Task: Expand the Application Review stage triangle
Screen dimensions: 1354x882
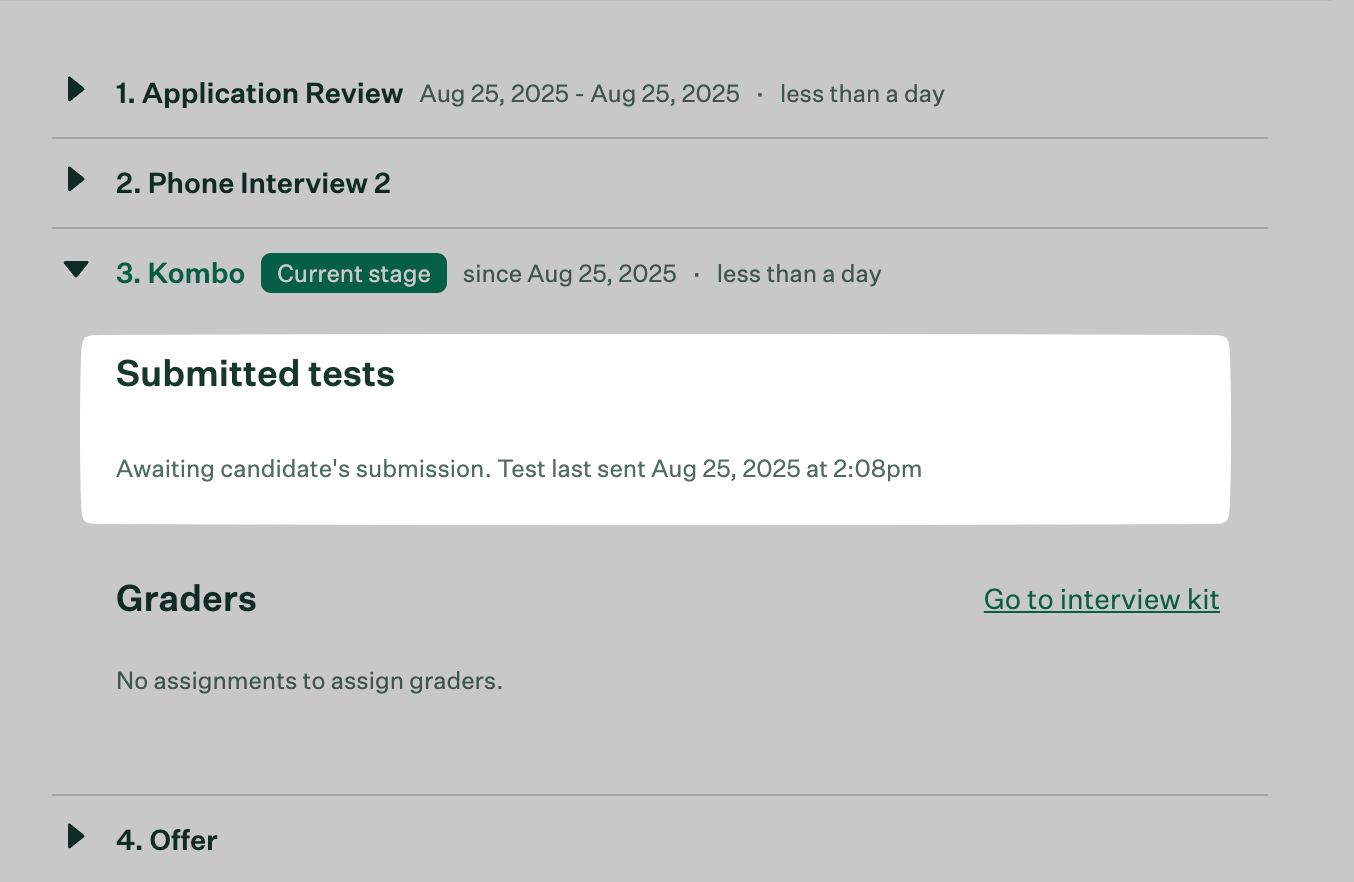Action: coord(76,90)
